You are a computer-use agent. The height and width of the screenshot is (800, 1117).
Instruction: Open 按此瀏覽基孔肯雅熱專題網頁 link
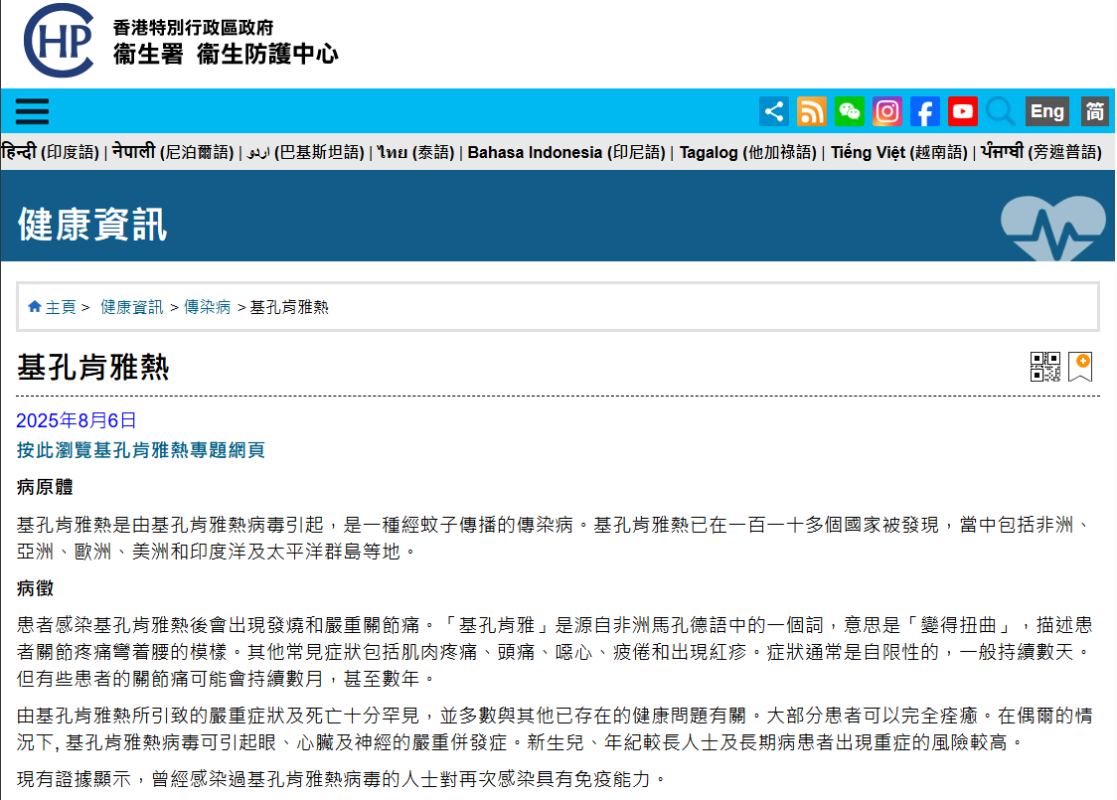[x=141, y=450]
